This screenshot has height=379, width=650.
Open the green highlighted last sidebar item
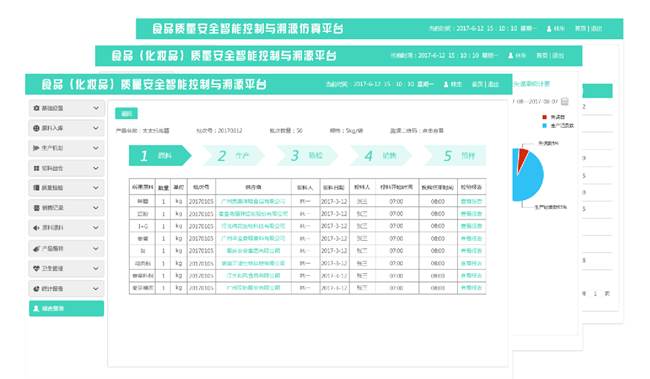click(66, 309)
